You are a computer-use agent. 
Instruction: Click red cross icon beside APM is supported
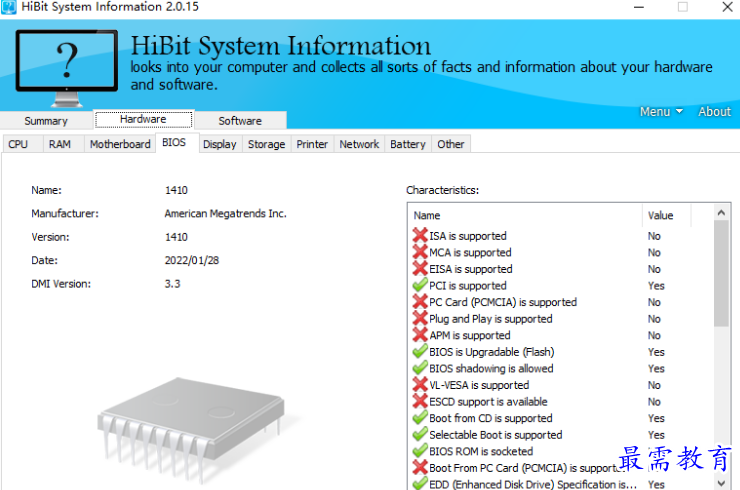coord(420,335)
